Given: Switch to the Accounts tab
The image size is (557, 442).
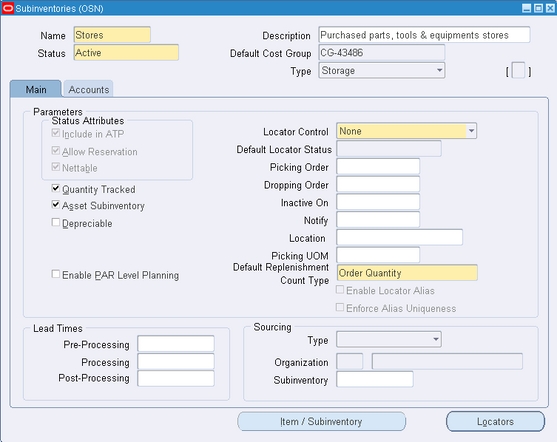Looking at the screenshot, I should click(x=88, y=89).
